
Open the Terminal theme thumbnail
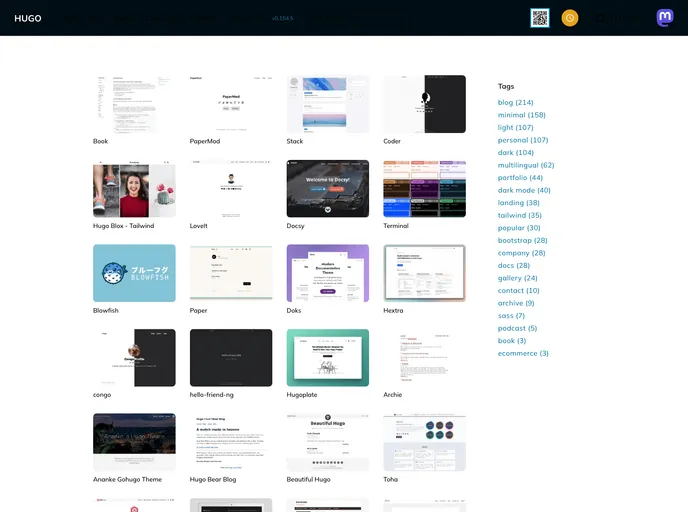pos(424,189)
